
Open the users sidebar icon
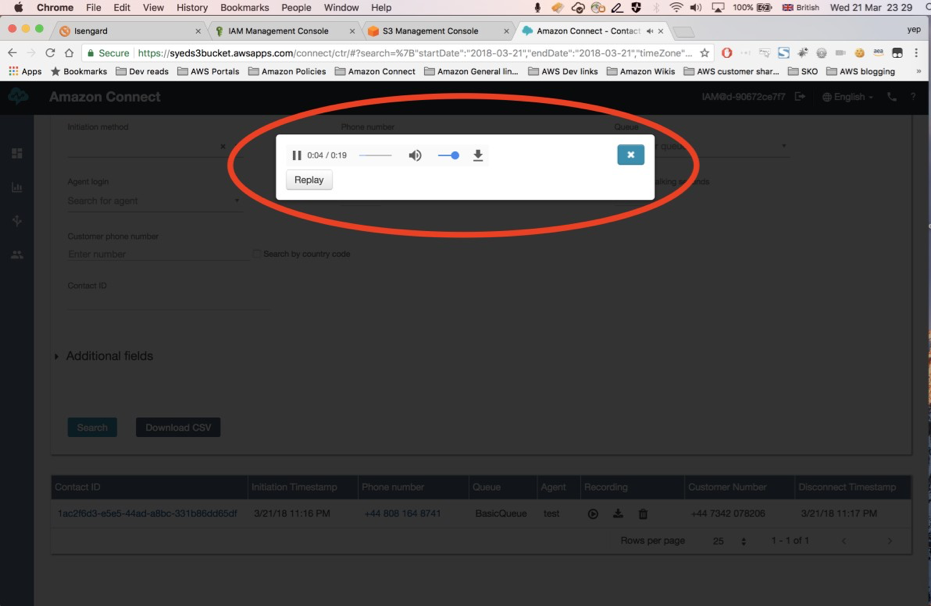[x=17, y=255]
